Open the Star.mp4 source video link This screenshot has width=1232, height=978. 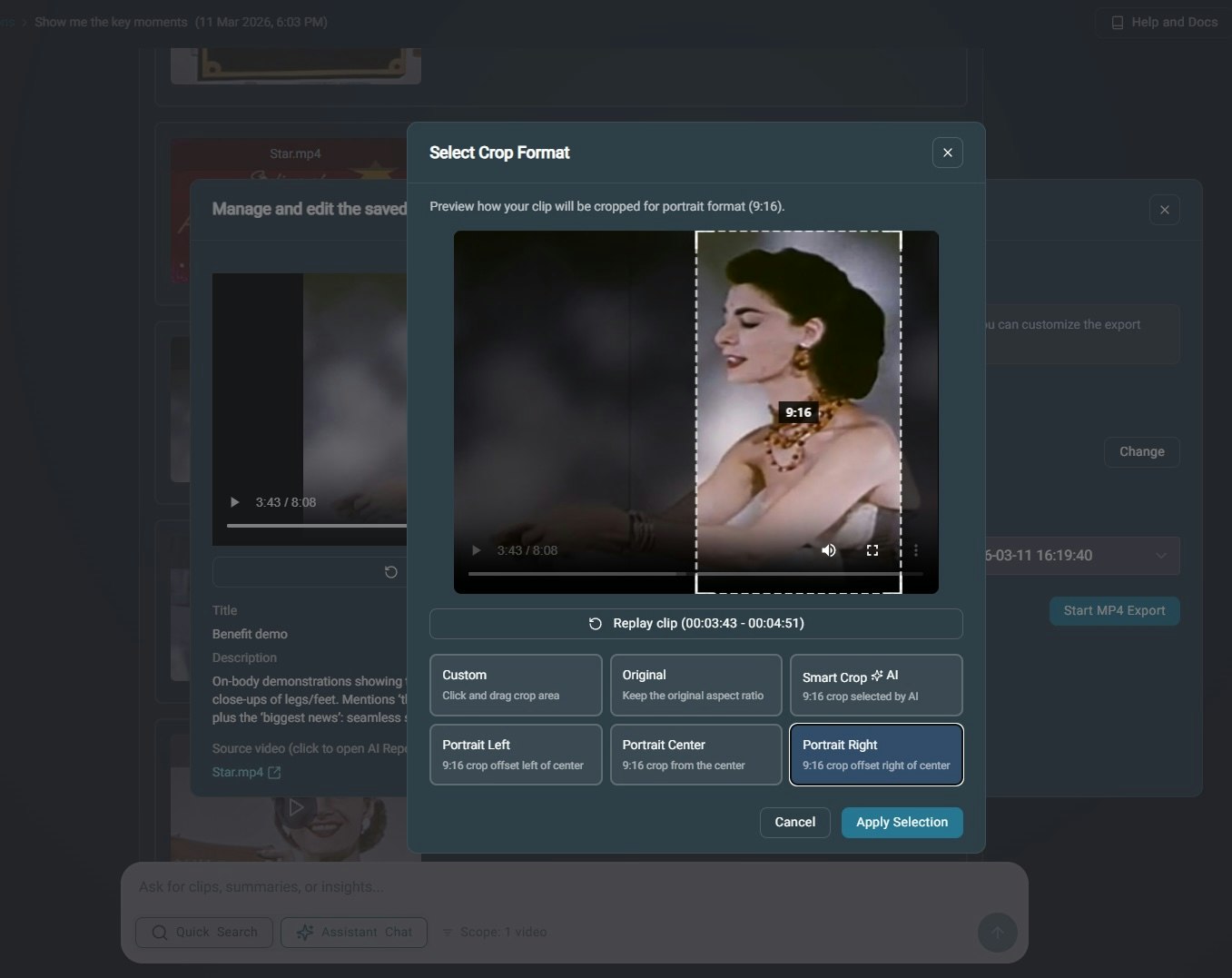(237, 772)
